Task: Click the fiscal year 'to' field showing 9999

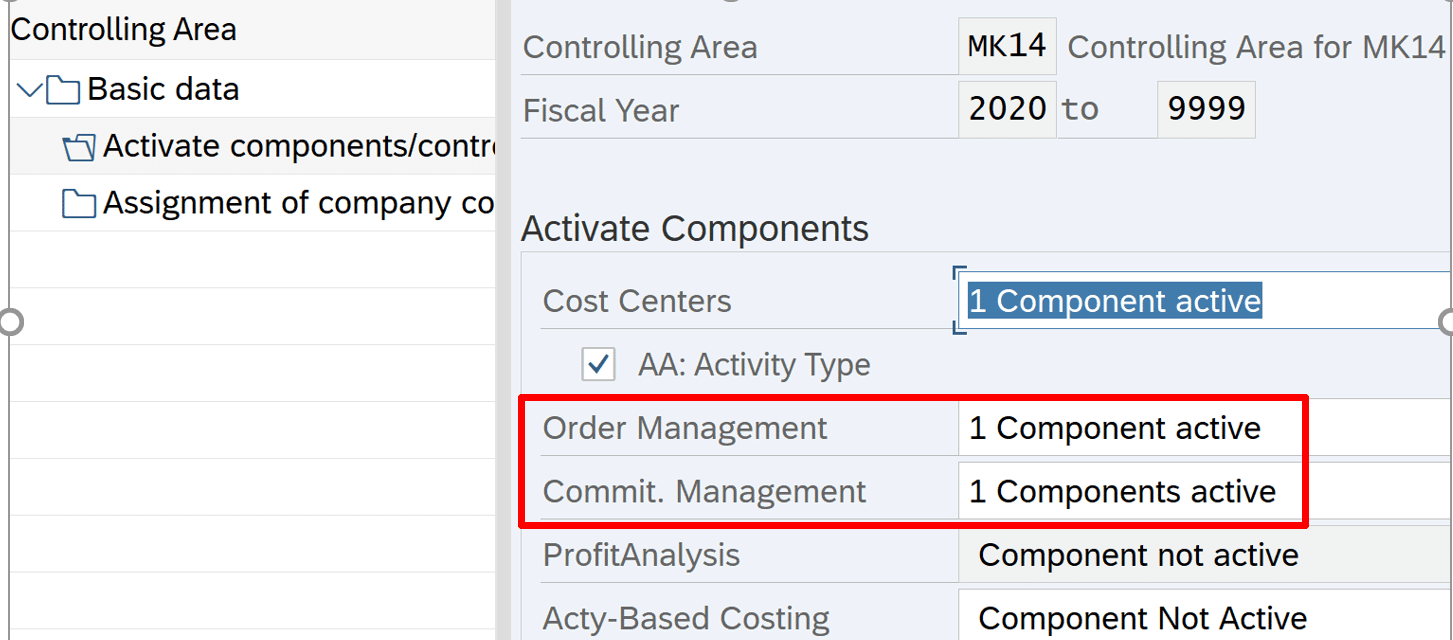Action: 1205,109
